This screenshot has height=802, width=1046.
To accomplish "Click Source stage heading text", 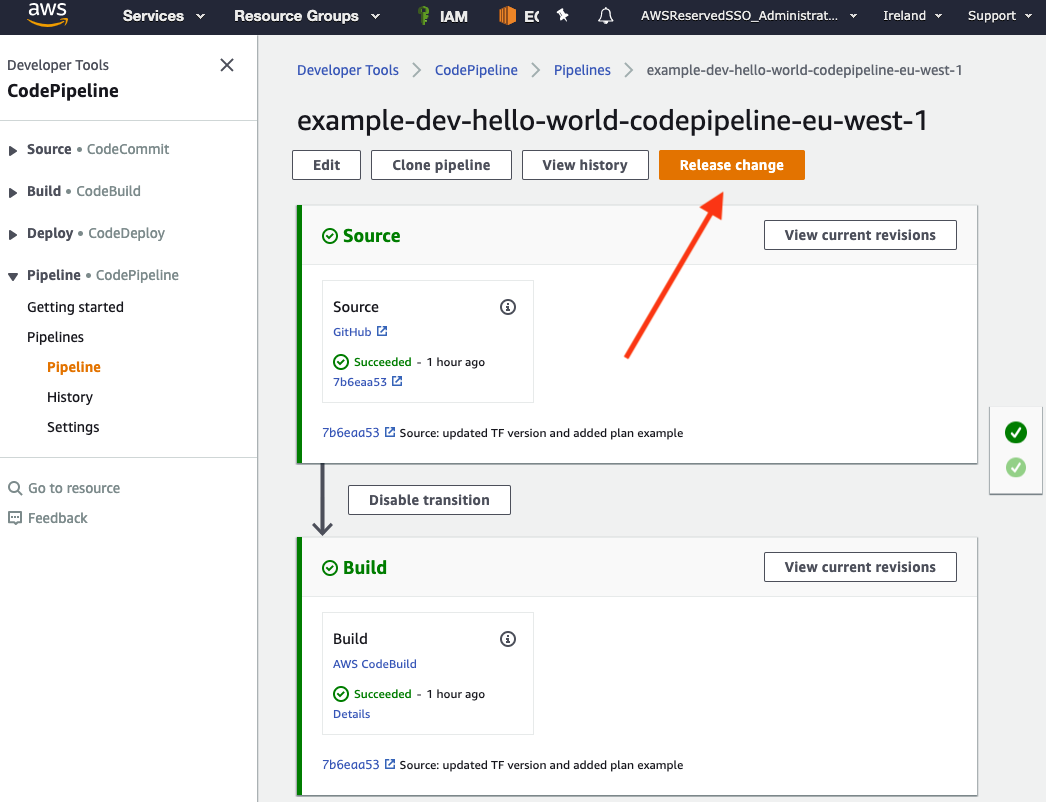I will click(372, 236).
